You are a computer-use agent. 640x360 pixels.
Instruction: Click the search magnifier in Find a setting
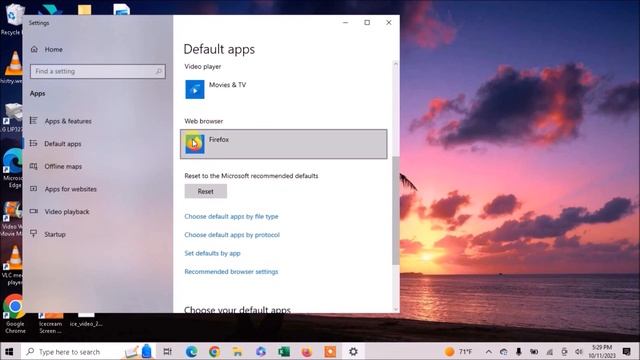click(159, 71)
